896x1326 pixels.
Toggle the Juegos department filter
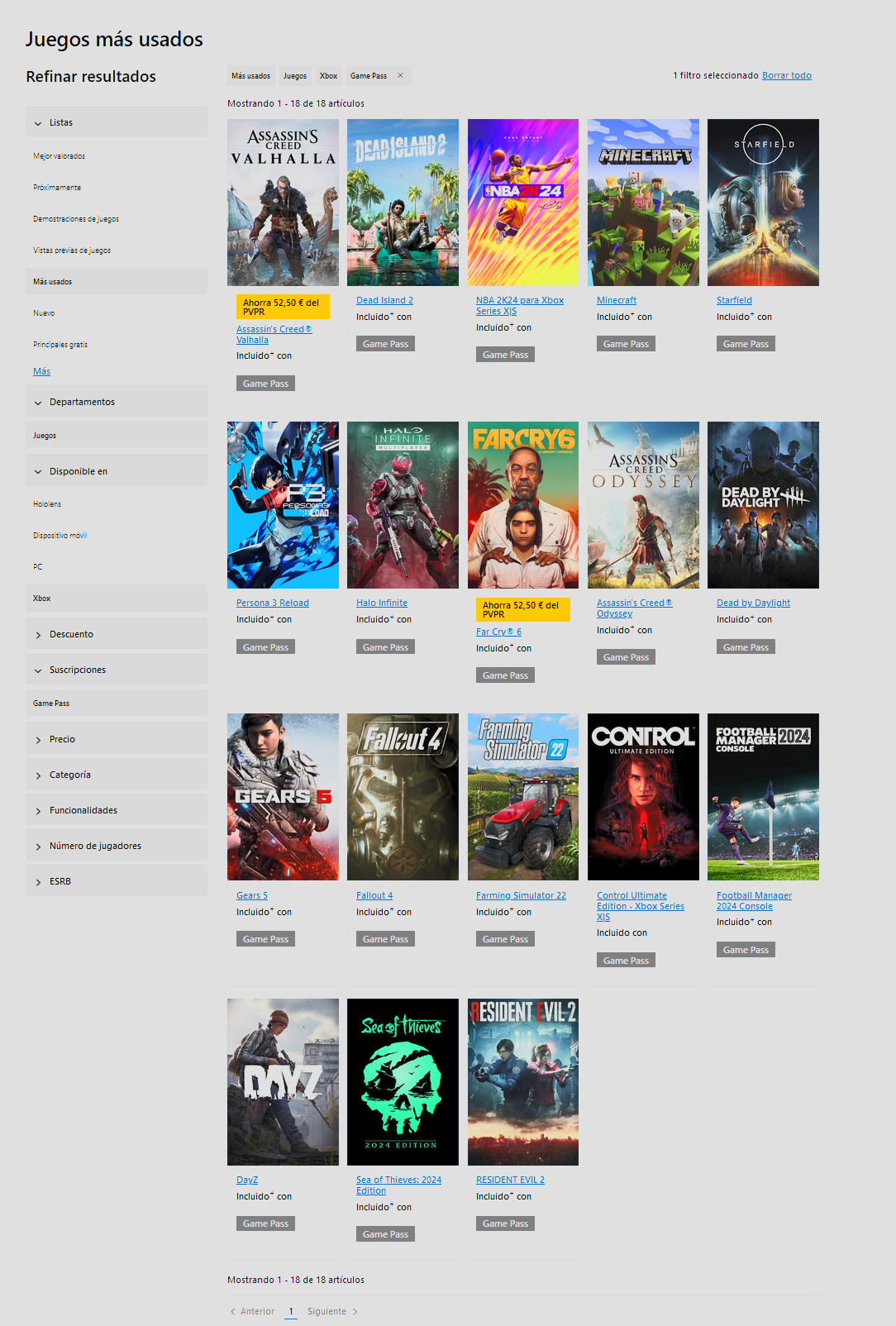coord(117,435)
